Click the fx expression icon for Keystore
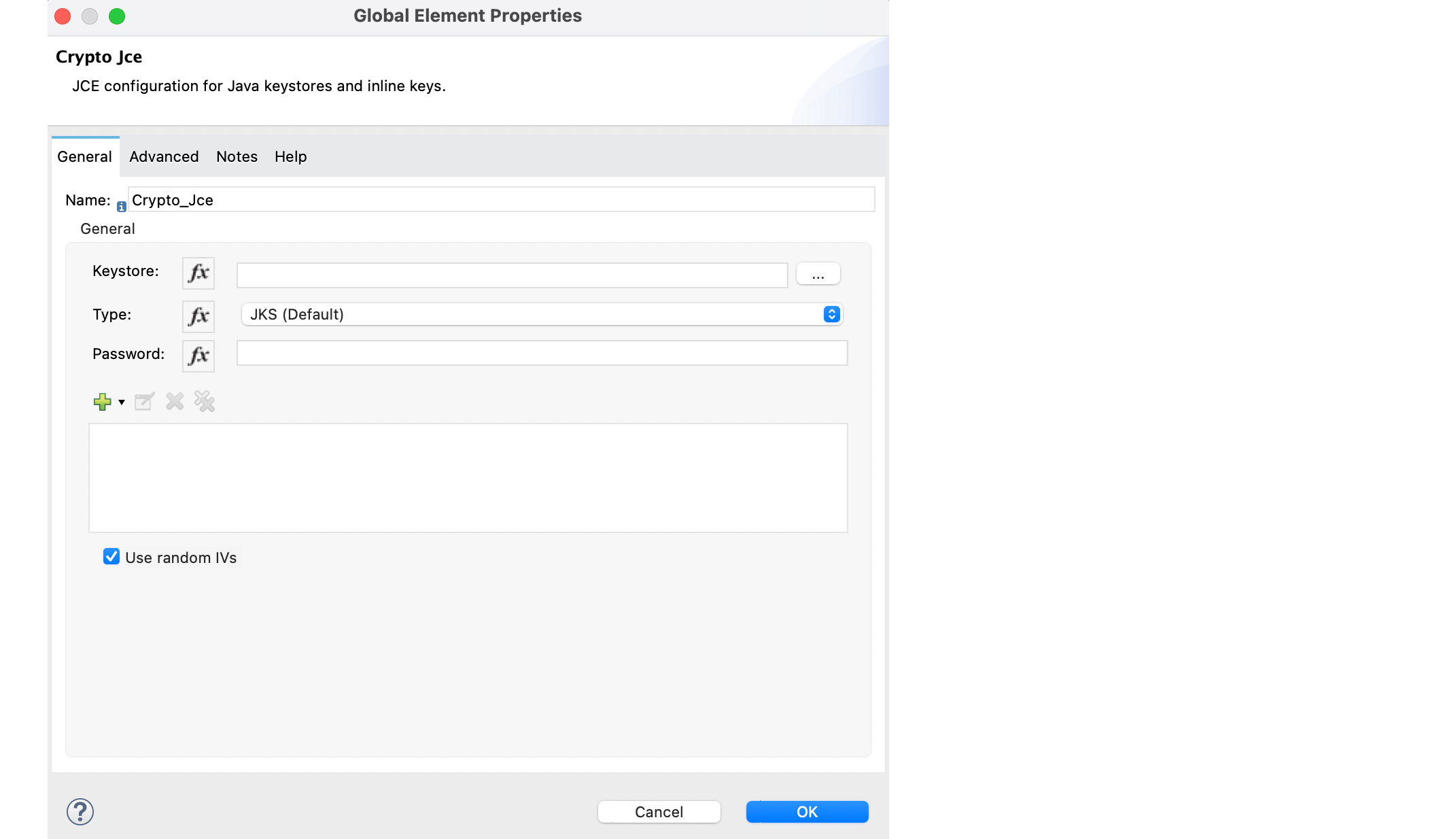The height and width of the screenshot is (839, 1456). (x=198, y=273)
